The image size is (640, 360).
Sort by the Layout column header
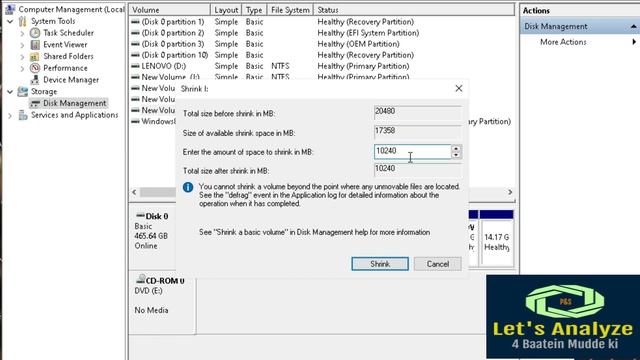coord(226,10)
